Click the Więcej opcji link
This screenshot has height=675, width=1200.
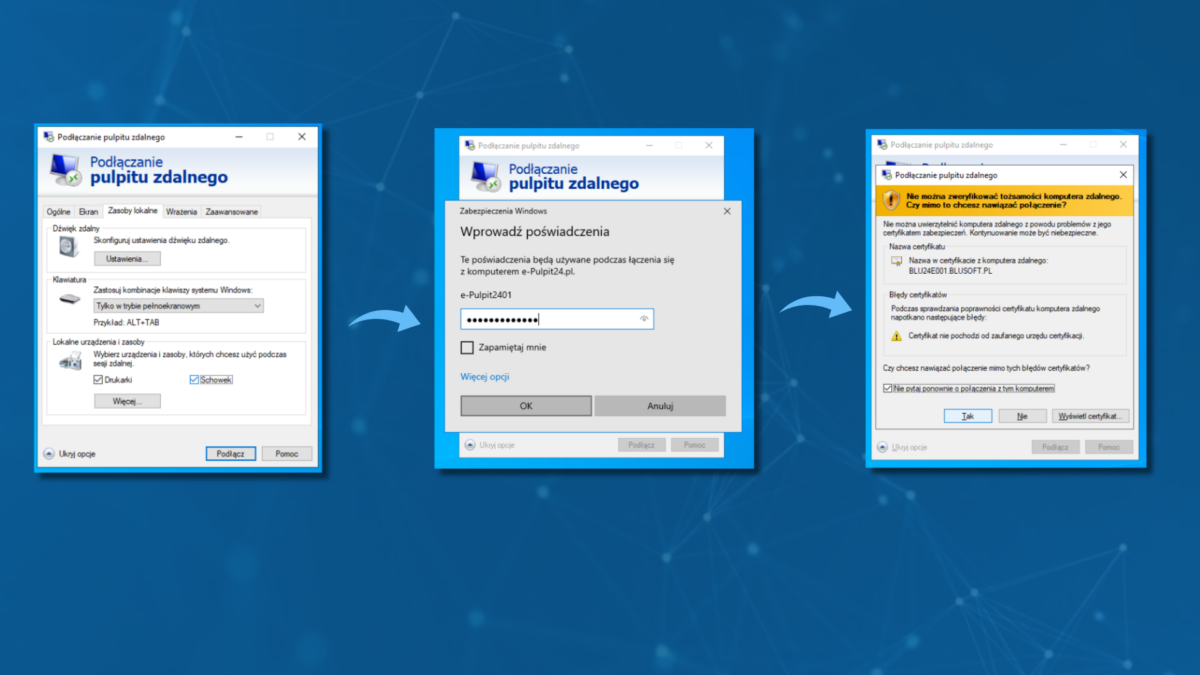[485, 377]
